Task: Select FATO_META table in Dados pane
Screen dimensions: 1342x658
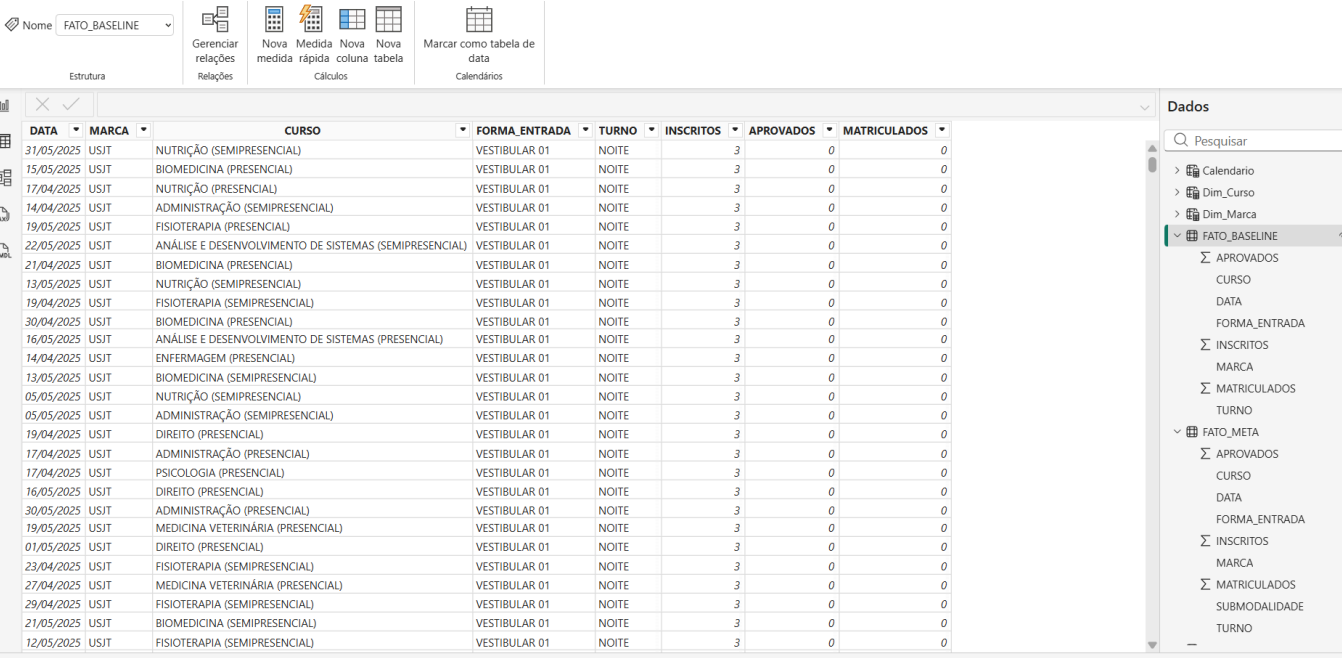Action: click(1229, 432)
